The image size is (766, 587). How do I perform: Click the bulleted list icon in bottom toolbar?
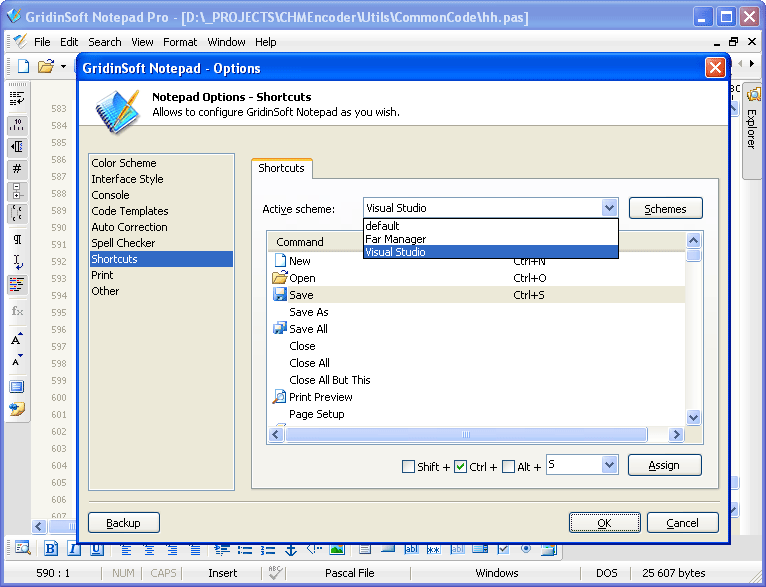[x=244, y=549]
